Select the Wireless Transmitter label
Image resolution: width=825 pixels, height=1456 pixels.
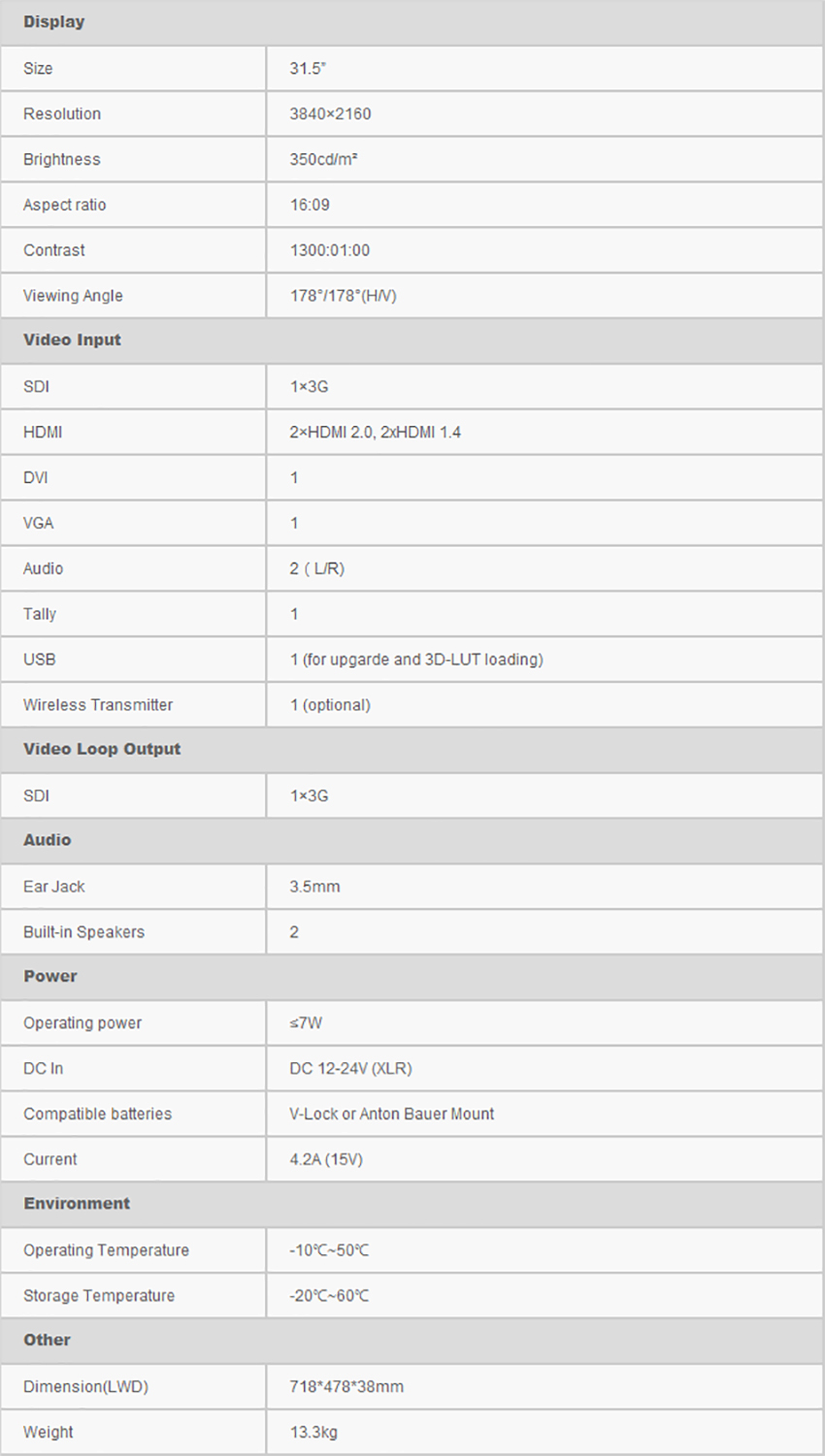[x=98, y=705]
